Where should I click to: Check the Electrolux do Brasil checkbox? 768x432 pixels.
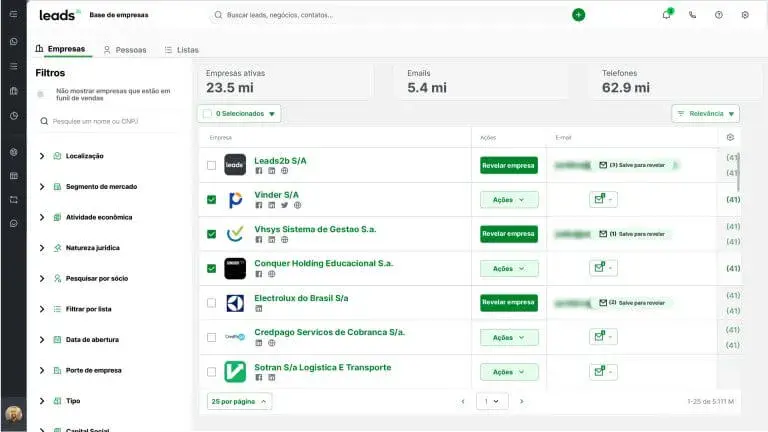click(x=211, y=303)
